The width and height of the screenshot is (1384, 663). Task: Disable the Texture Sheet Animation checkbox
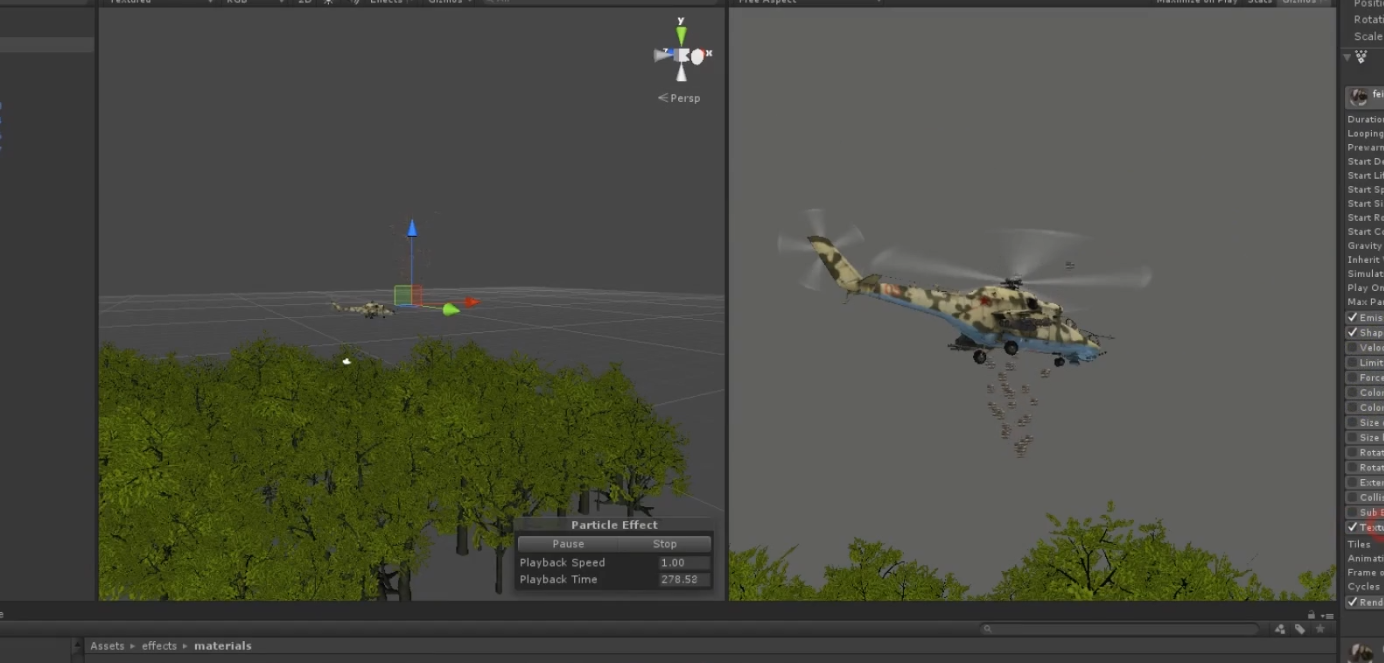pyautogui.click(x=1352, y=528)
